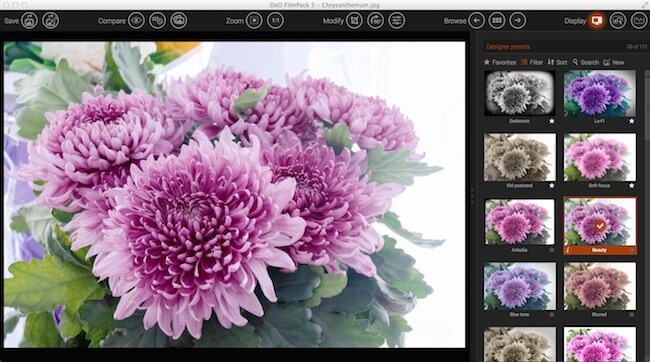The image size is (650, 362).
Task: Open the Filter option in presets panel
Action: tap(532, 62)
